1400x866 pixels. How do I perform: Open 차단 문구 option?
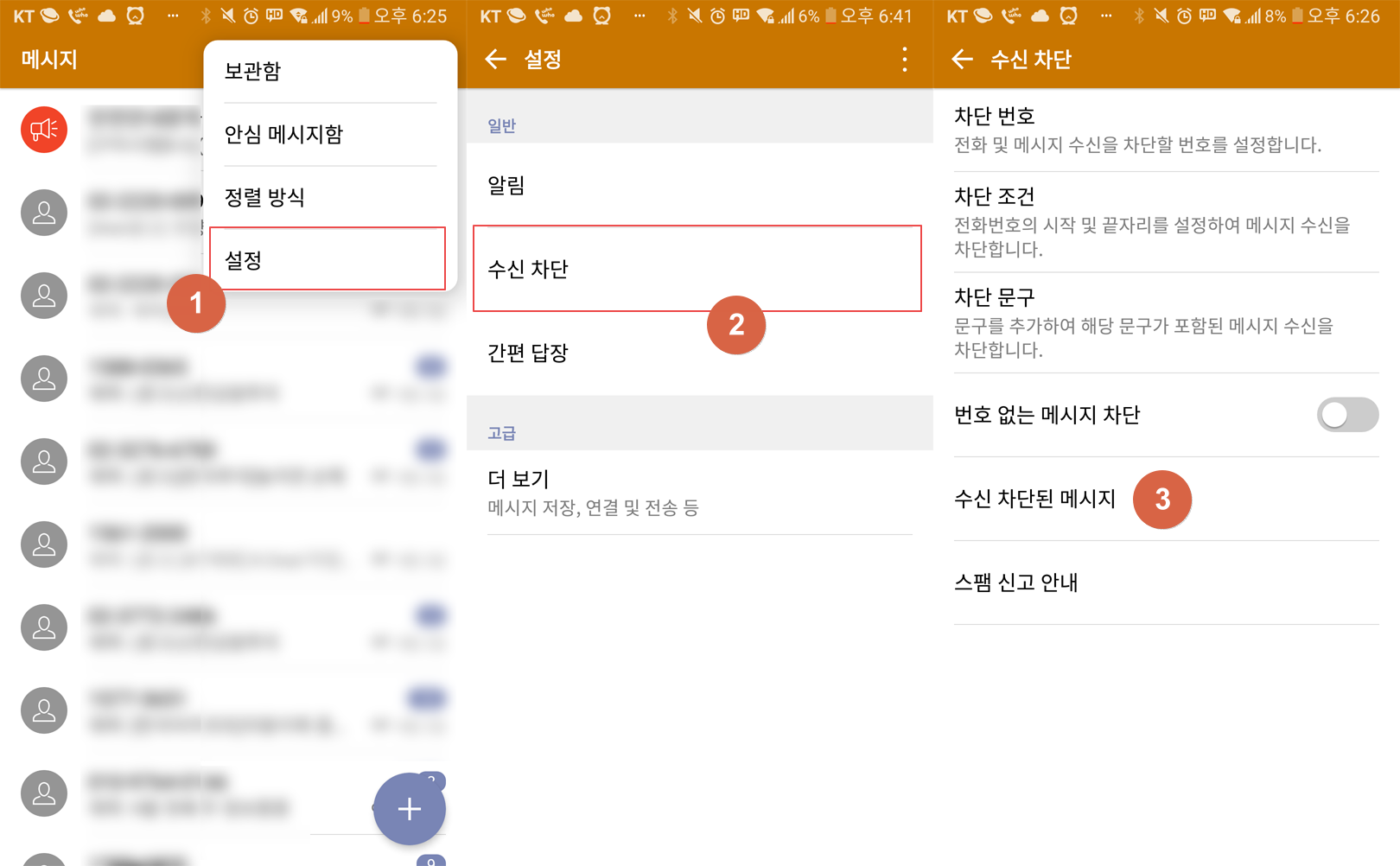[x=1167, y=323]
